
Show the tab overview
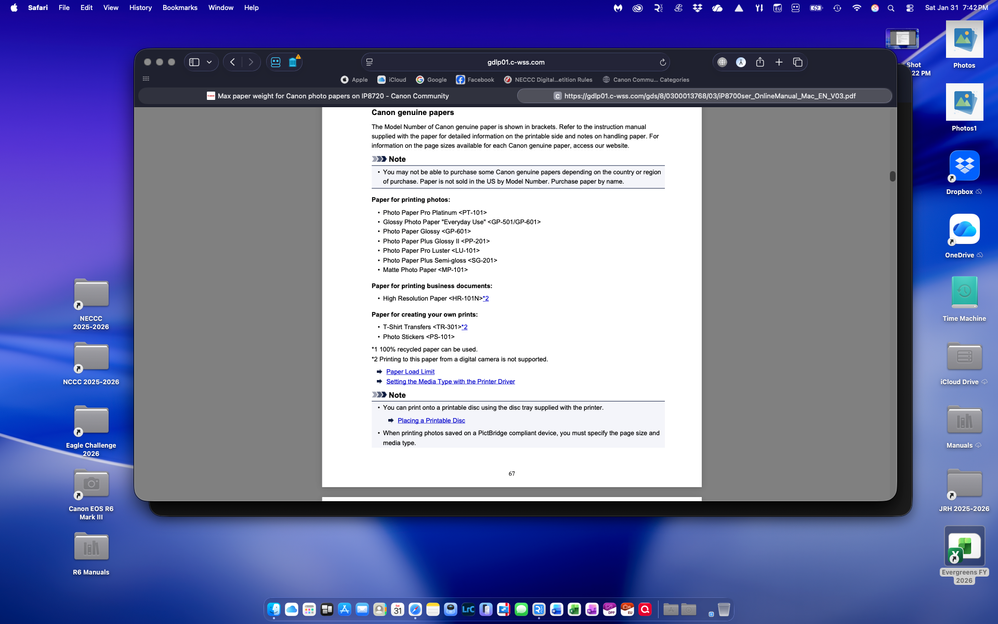(798, 62)
